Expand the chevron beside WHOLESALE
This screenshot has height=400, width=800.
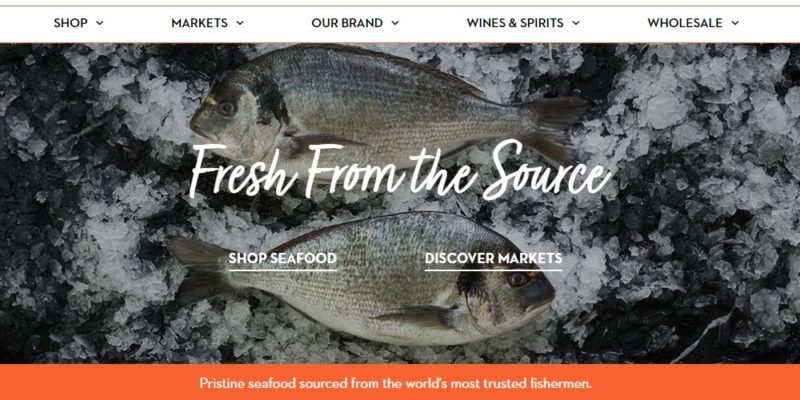(x=735, y=23)
